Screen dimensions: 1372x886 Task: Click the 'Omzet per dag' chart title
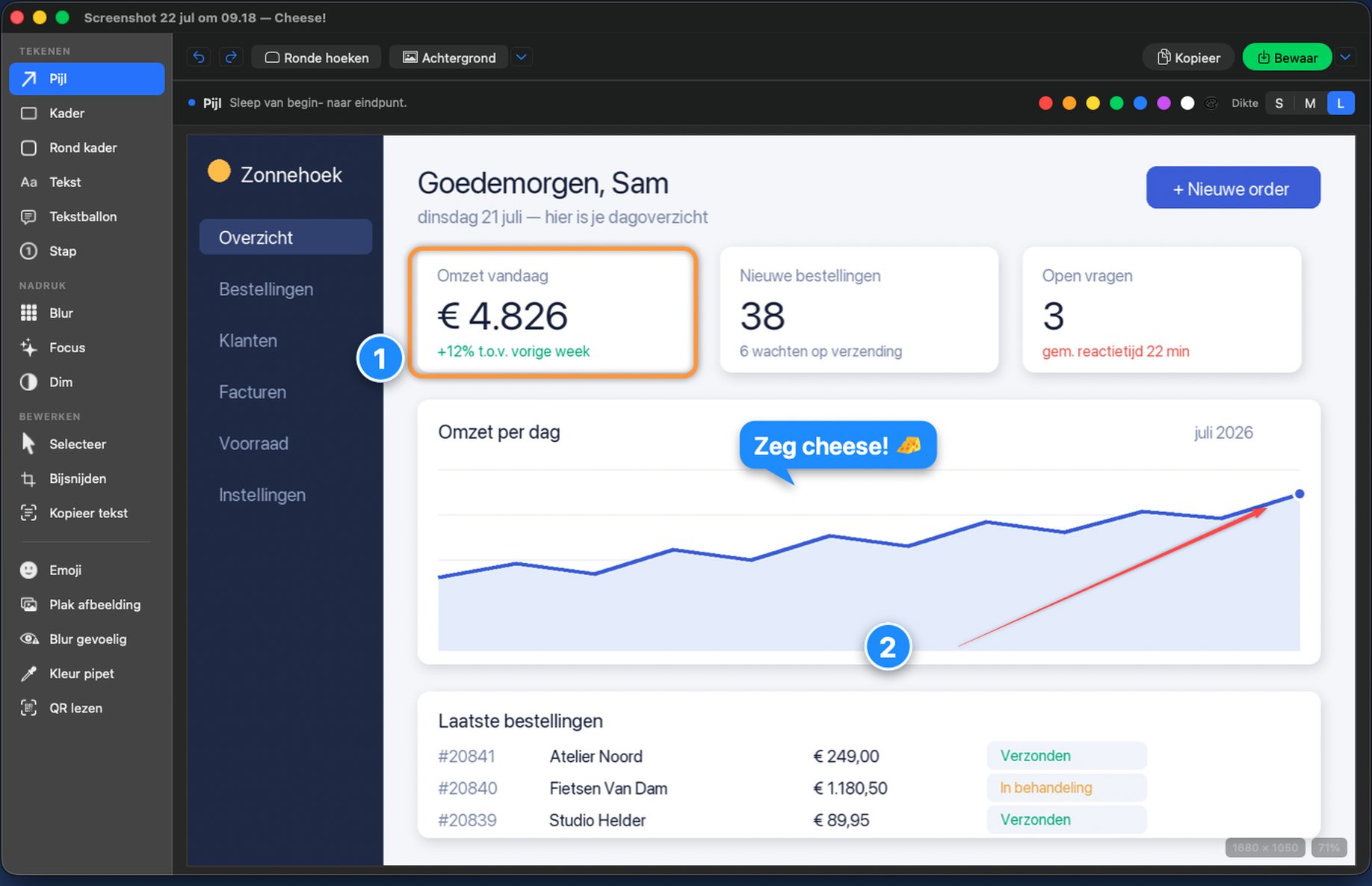[499, 432]
